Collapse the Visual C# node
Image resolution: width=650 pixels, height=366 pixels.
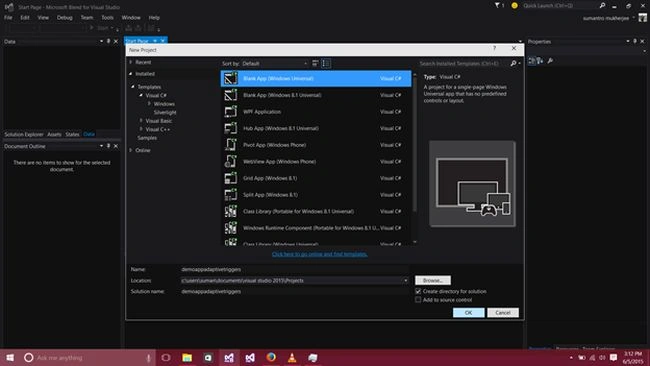tap(141, 95)
